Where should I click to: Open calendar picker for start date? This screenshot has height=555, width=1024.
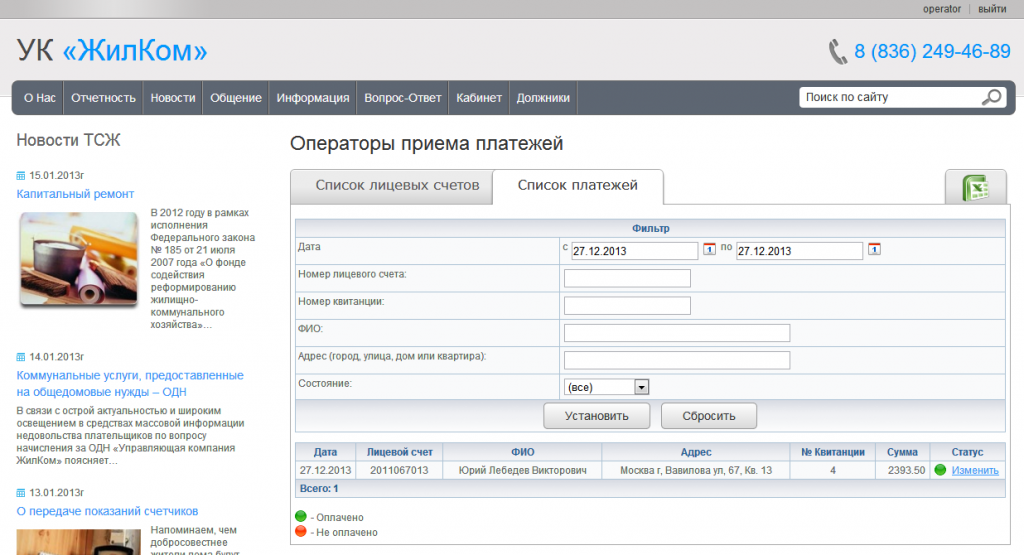(x=710, y=250)
